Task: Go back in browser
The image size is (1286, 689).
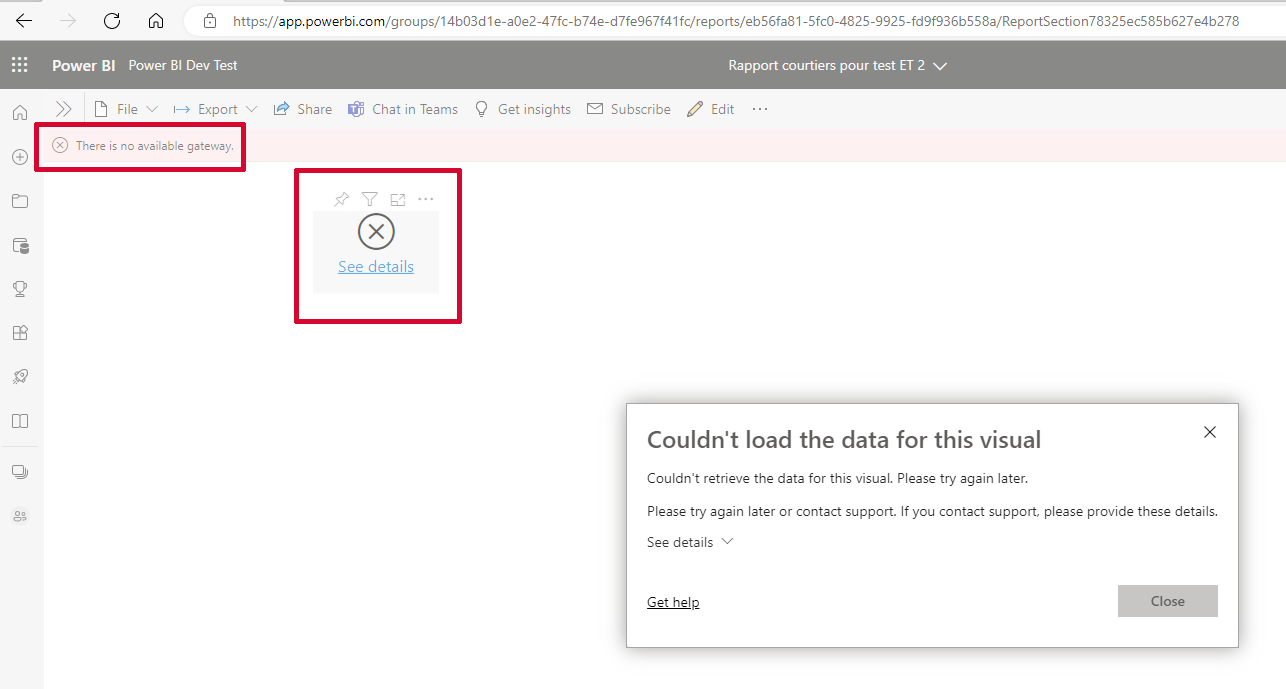Action: pyautogui.click(x=24, y=20)
